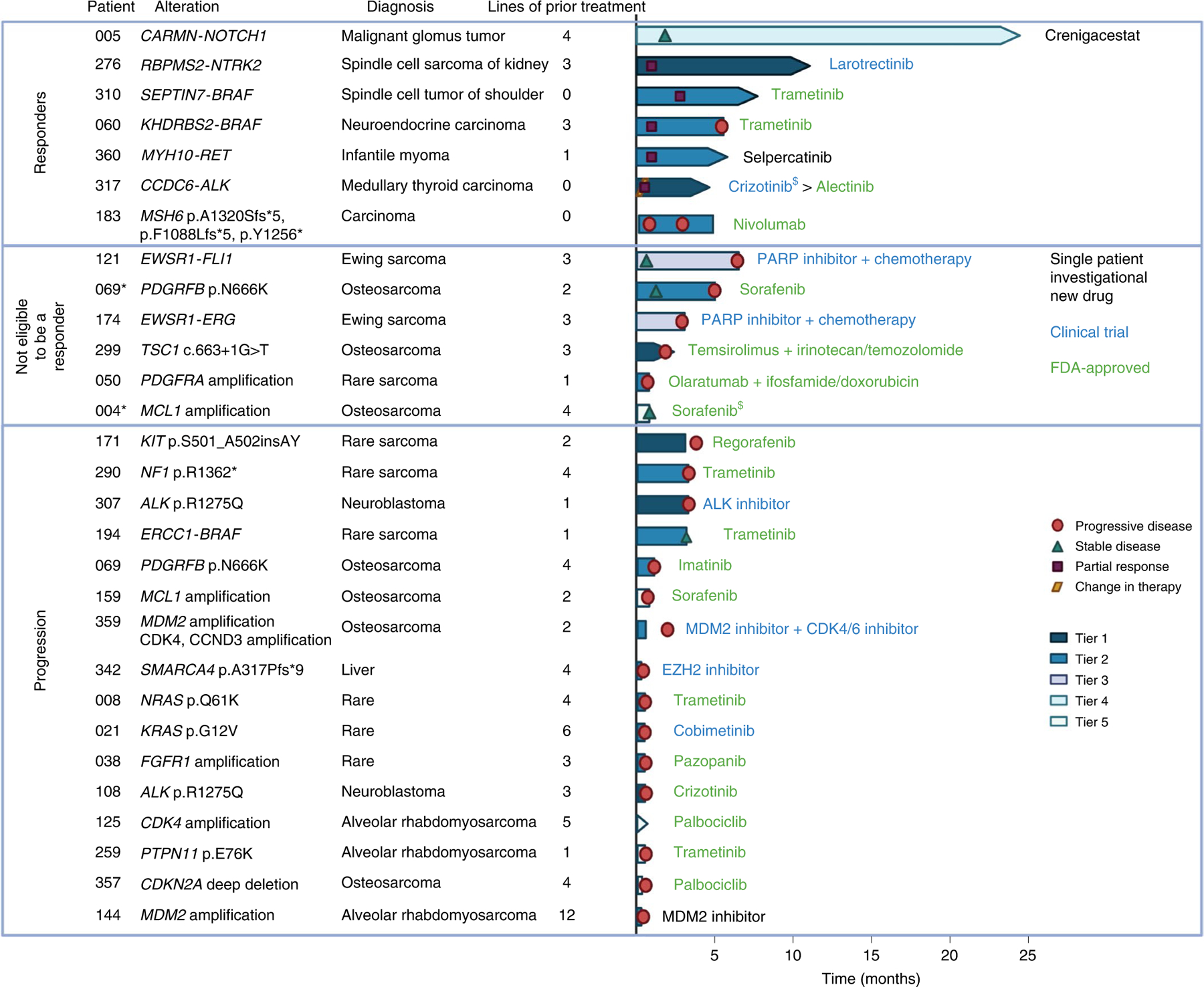
Task: Click the Change in therapy legend marker
Action: pos(1058,587)
